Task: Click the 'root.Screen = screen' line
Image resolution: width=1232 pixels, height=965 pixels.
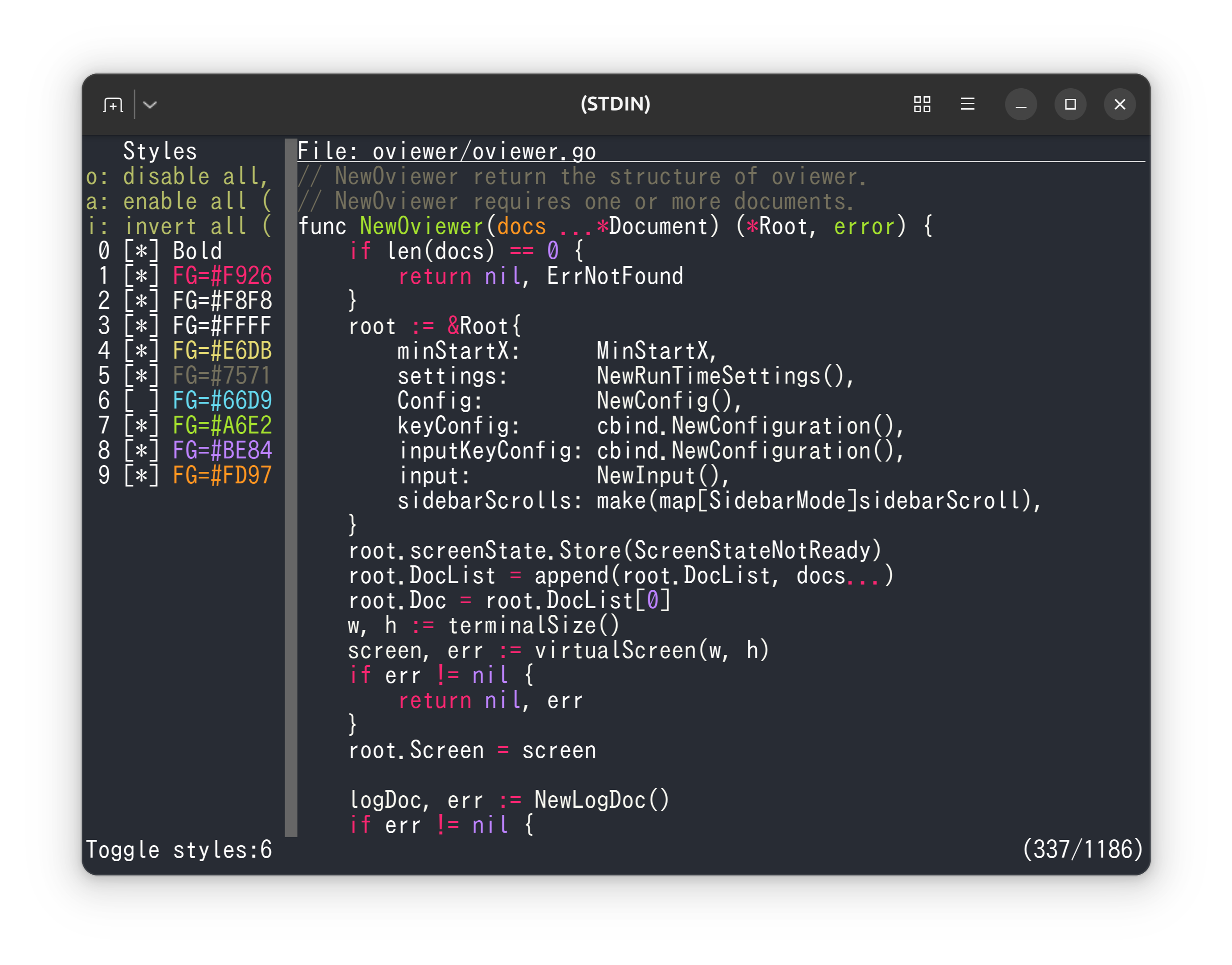Action: pos(472,750)
